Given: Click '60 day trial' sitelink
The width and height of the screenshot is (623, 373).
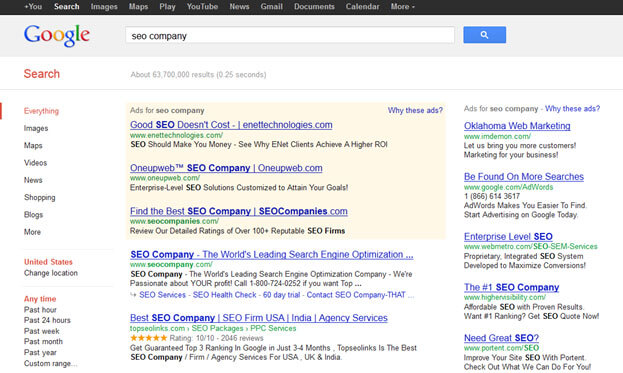Looking at the screenshot, I should pyautogui.click(x=281, y=295).
